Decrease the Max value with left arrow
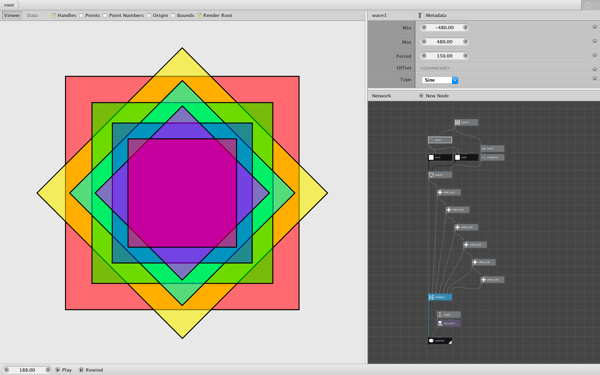 [424, 42]
